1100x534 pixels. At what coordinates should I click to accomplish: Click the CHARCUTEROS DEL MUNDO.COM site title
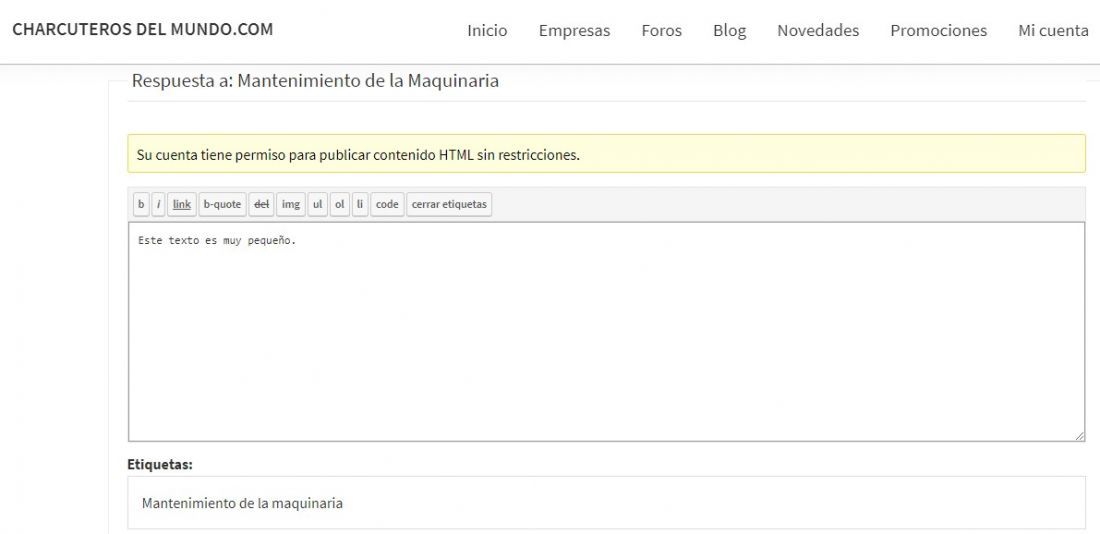coord(143,29)
